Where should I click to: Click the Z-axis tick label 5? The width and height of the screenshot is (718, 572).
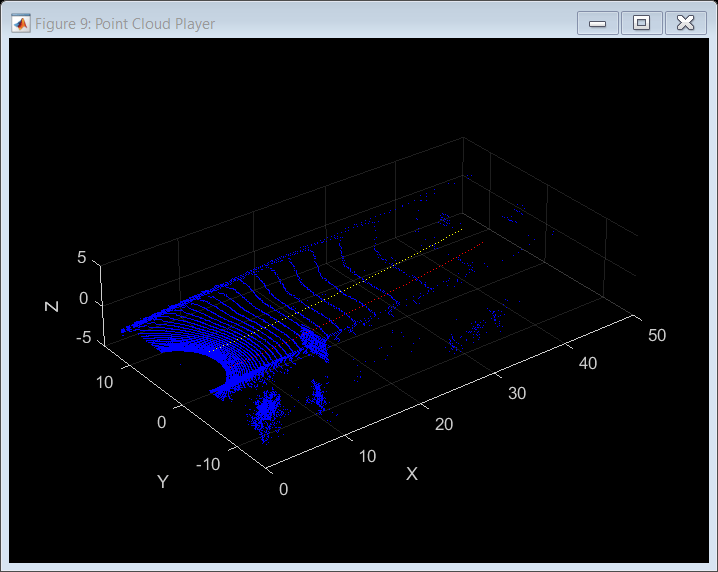coord(82,257)
